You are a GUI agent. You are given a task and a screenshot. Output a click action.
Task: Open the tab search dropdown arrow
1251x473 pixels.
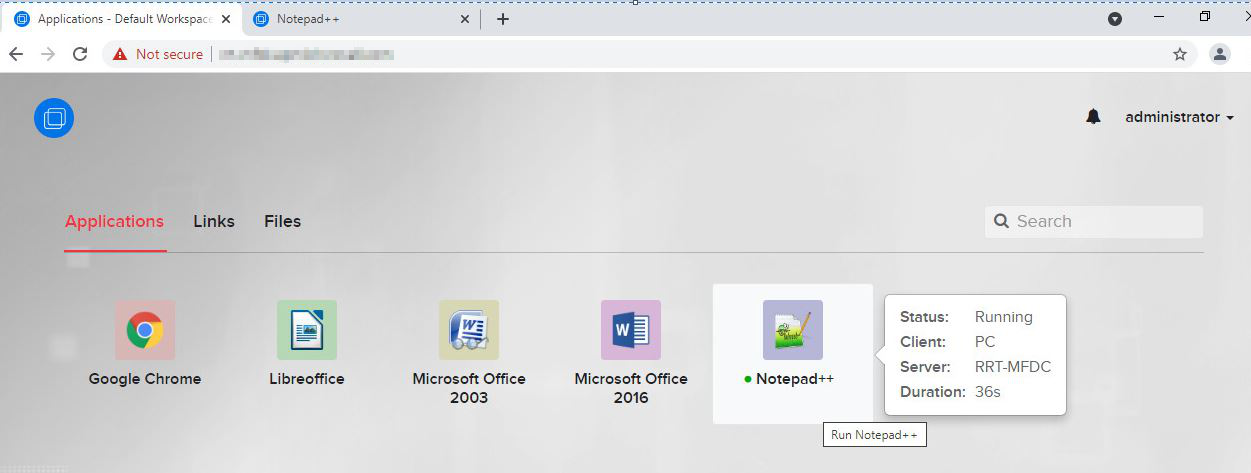[x=1115, y=19]
